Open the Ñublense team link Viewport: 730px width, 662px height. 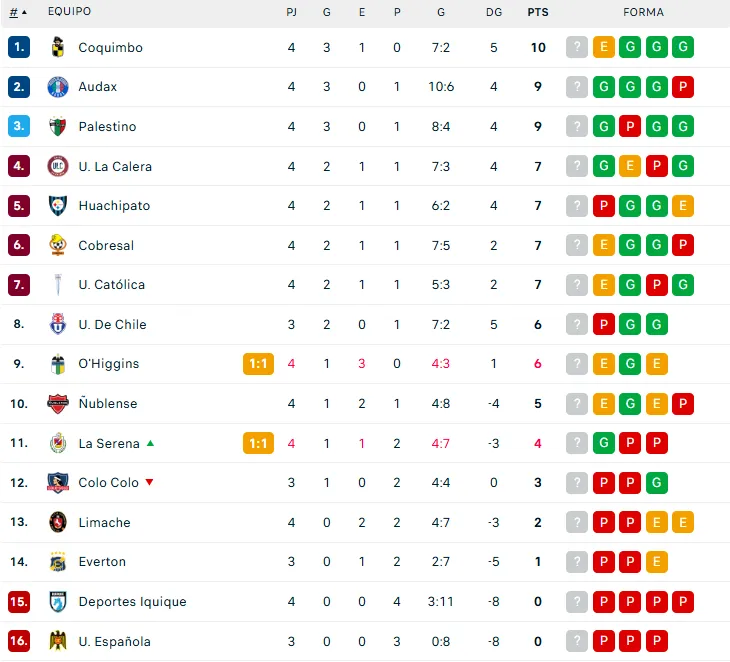click(108, 404)
